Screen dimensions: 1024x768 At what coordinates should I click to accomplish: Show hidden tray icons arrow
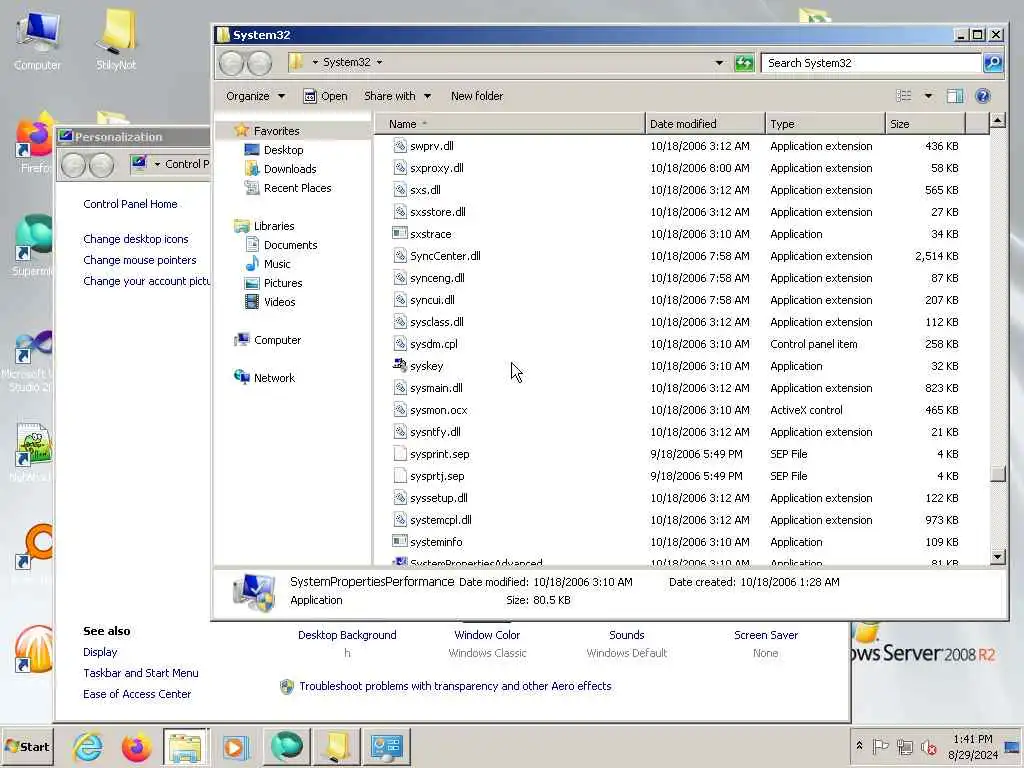tap(859, 746)
